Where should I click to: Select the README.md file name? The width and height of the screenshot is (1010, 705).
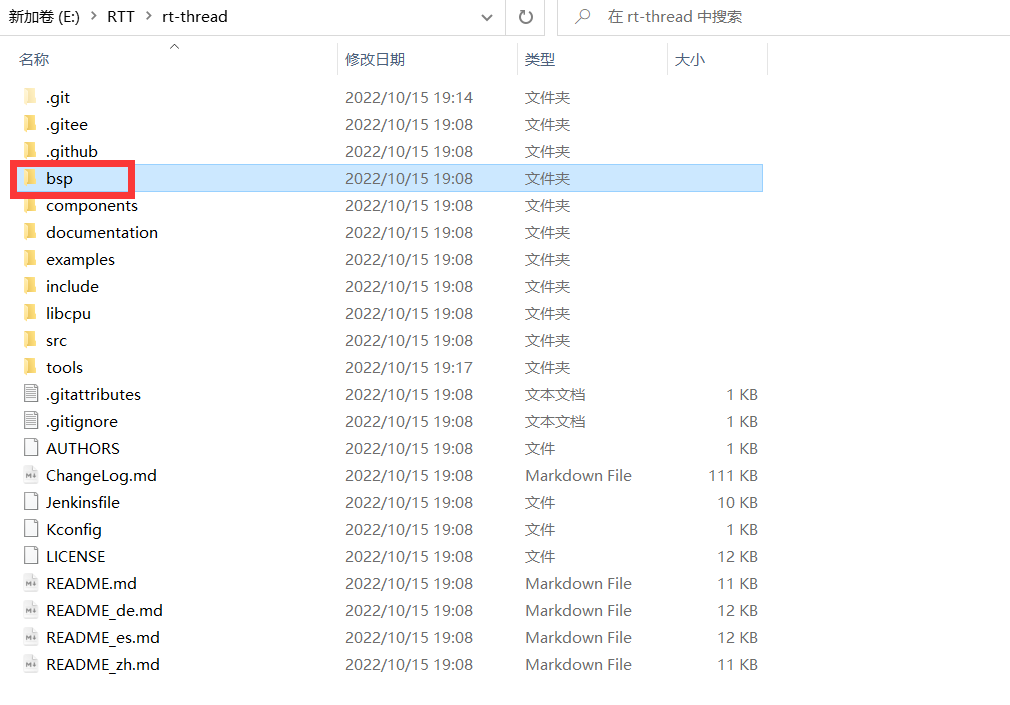[91, 584]
